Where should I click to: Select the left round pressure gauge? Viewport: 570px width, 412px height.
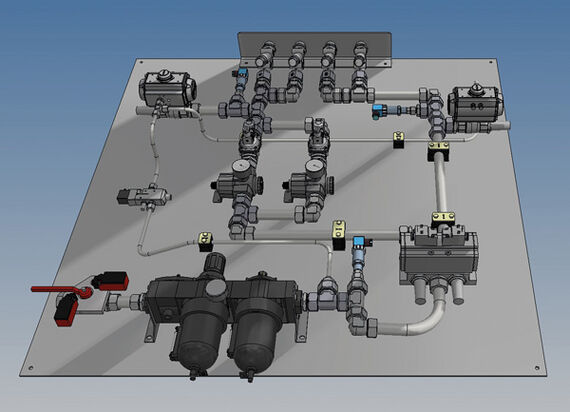[241, 167]
